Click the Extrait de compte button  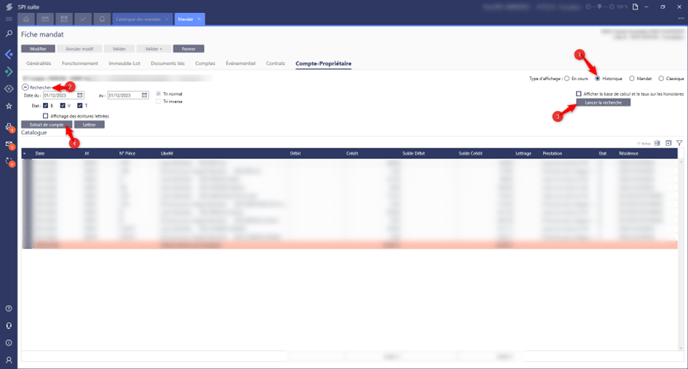click(x=47, y=125)
